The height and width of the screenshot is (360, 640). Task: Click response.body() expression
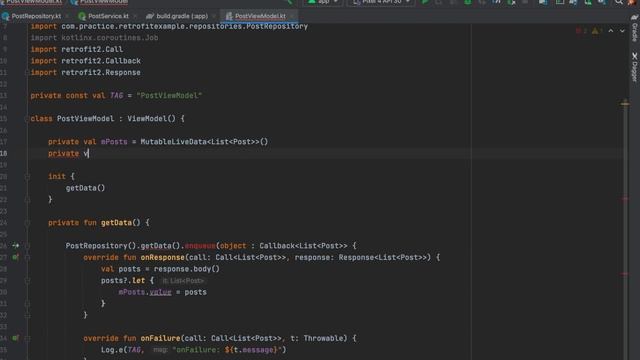(x=187, y=269)
